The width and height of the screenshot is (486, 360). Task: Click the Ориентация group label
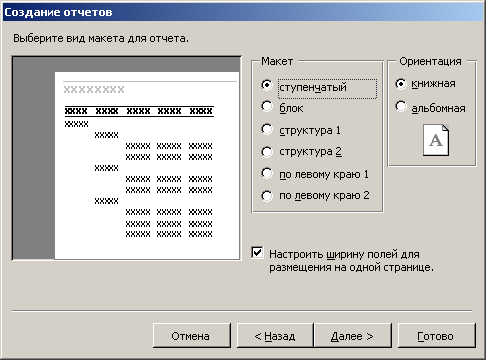click(430, 61)
